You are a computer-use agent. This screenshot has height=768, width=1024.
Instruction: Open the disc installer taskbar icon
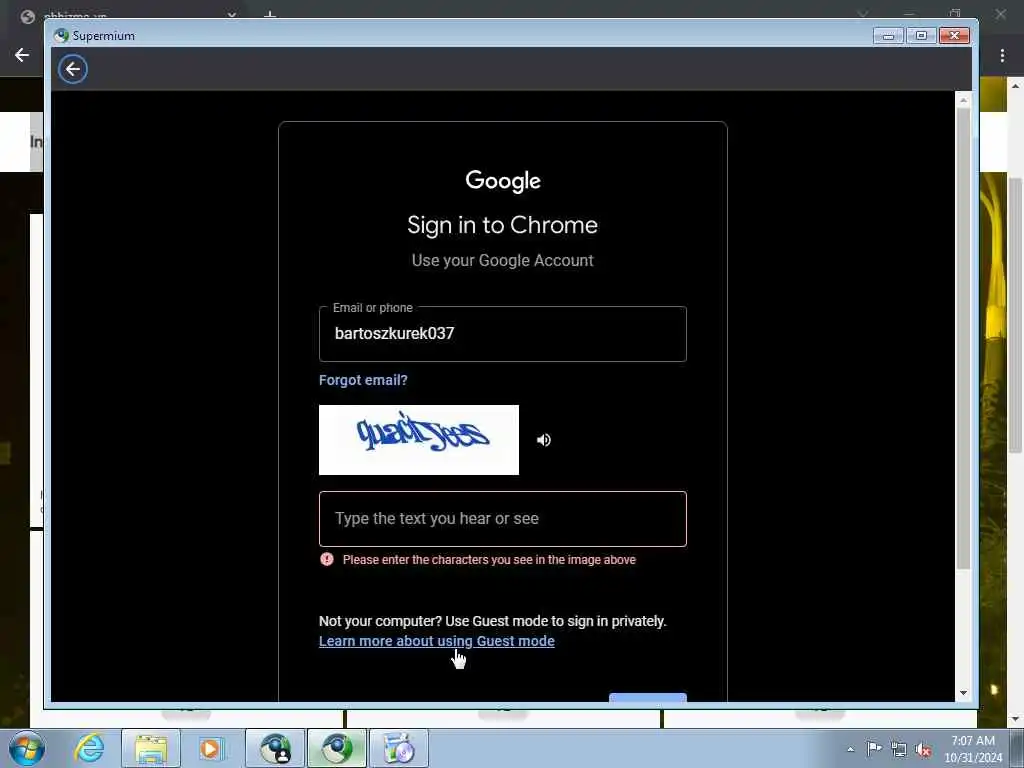tap(399, 748)
